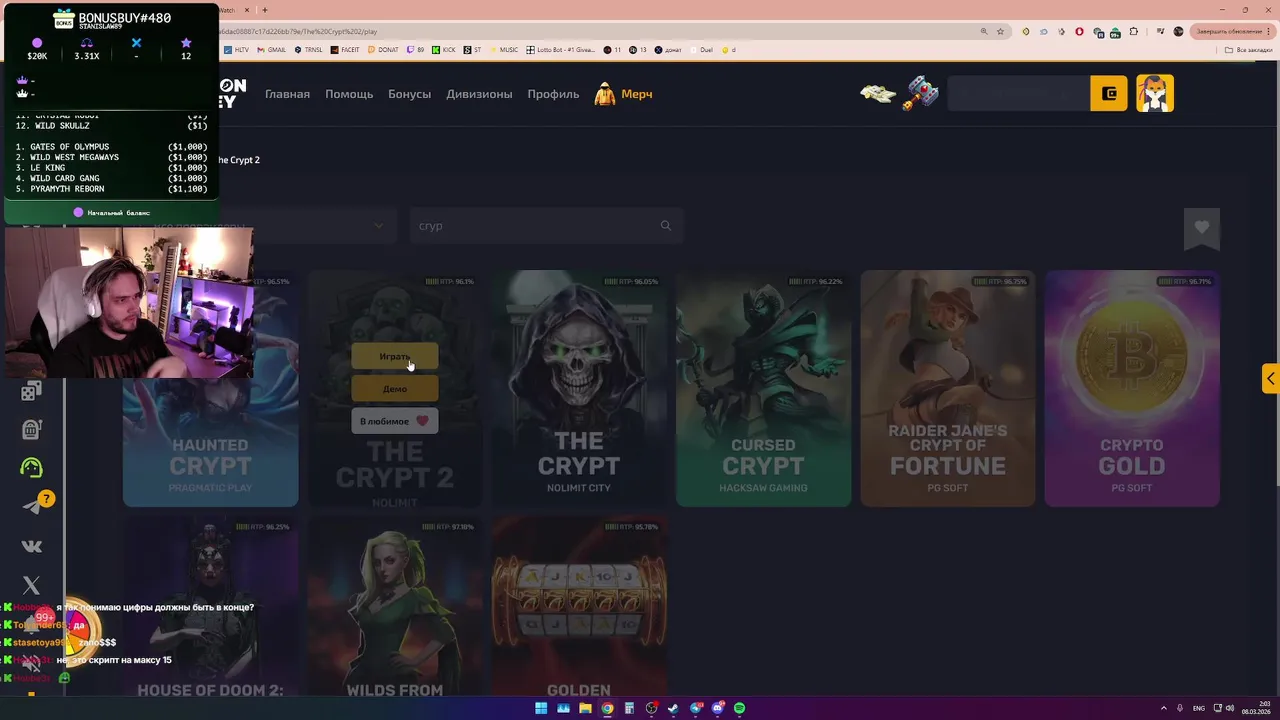The image size is (1280, 720).
Task: Open the Cursed Crypt game card
Action: click(763, 388)
